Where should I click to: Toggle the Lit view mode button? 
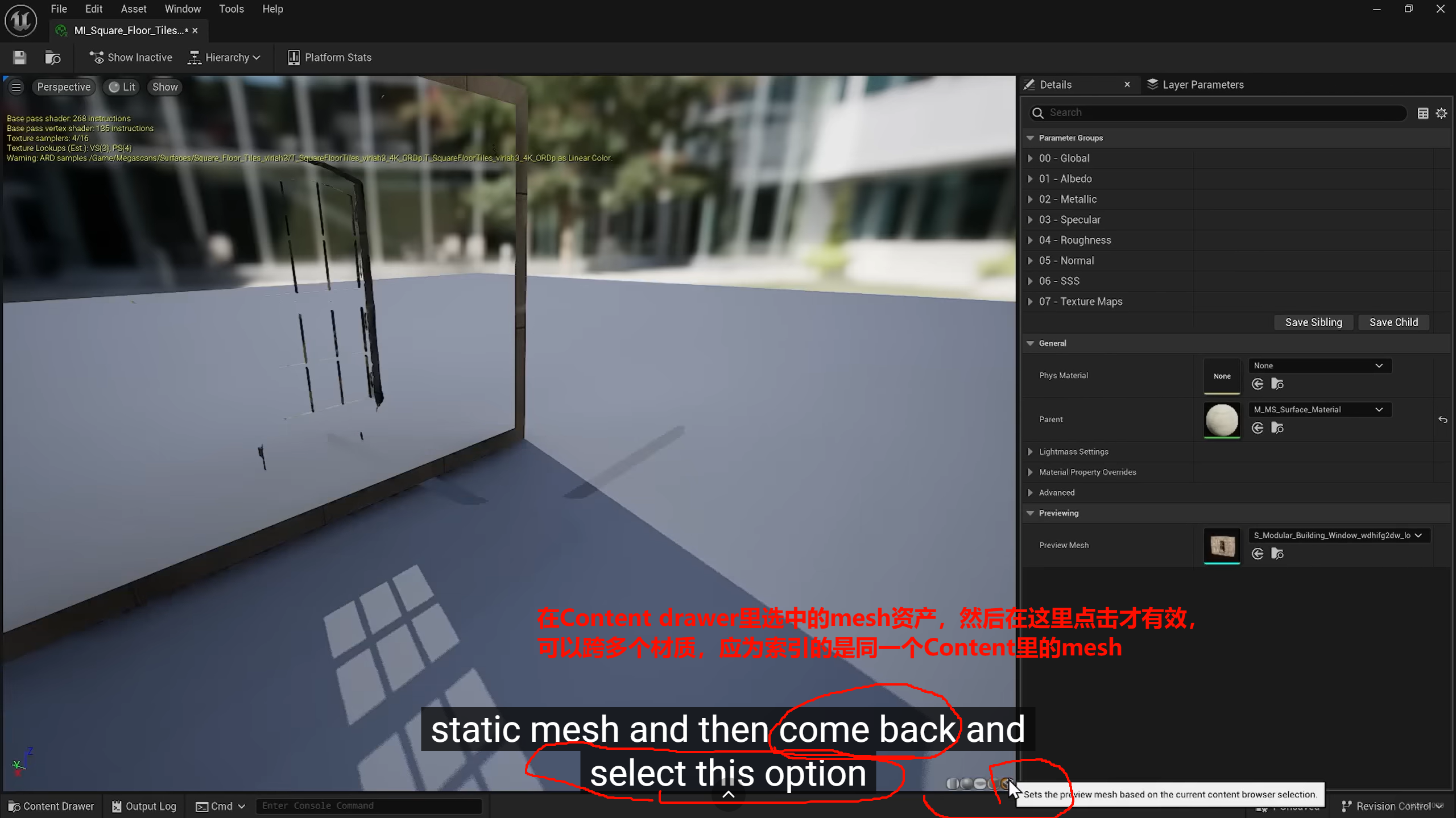tap(122, 87)
